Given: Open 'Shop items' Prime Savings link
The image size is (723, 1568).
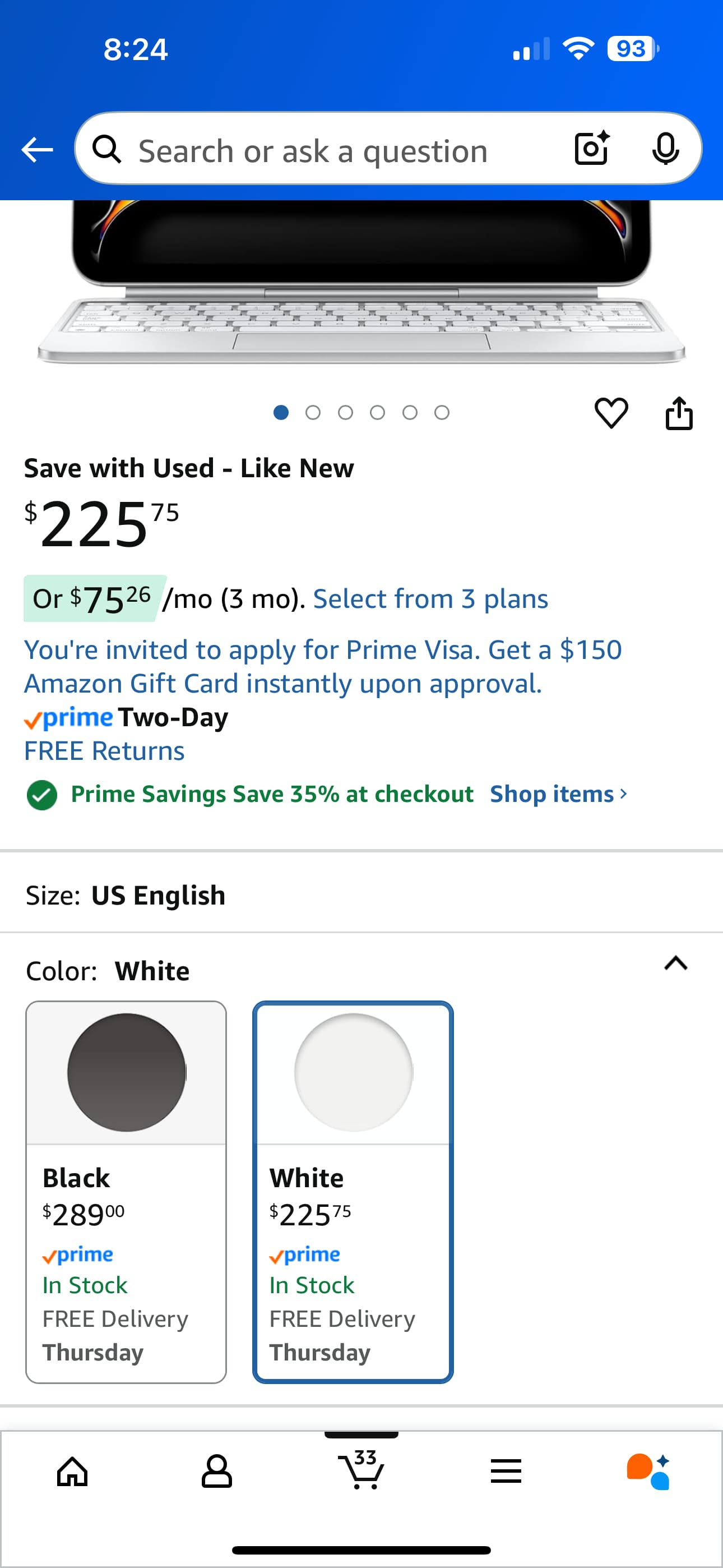Looking at the screenshot, I should 558,794.
